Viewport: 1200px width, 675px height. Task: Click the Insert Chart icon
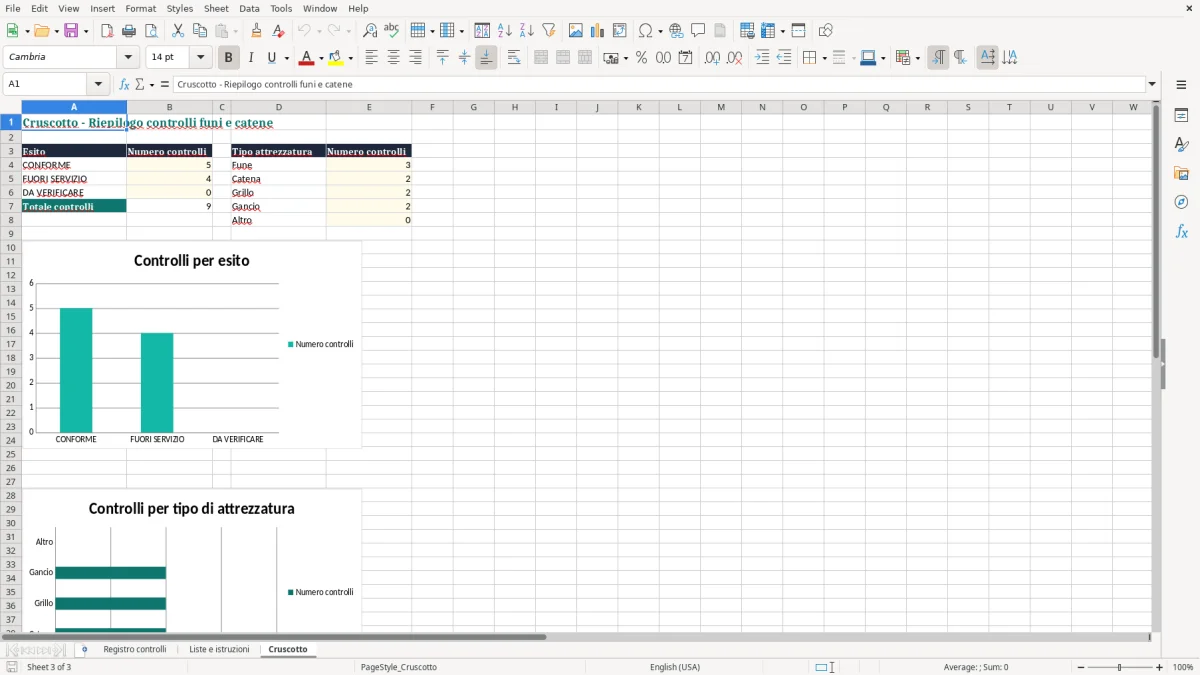tap(598, 31)
